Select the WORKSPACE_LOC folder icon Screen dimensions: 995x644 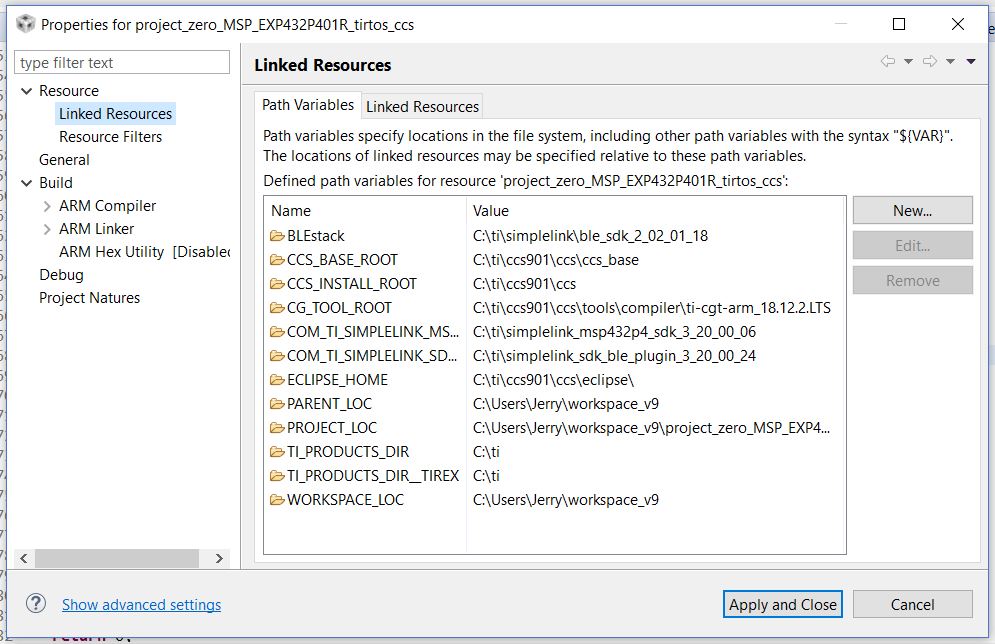point(277,500)
